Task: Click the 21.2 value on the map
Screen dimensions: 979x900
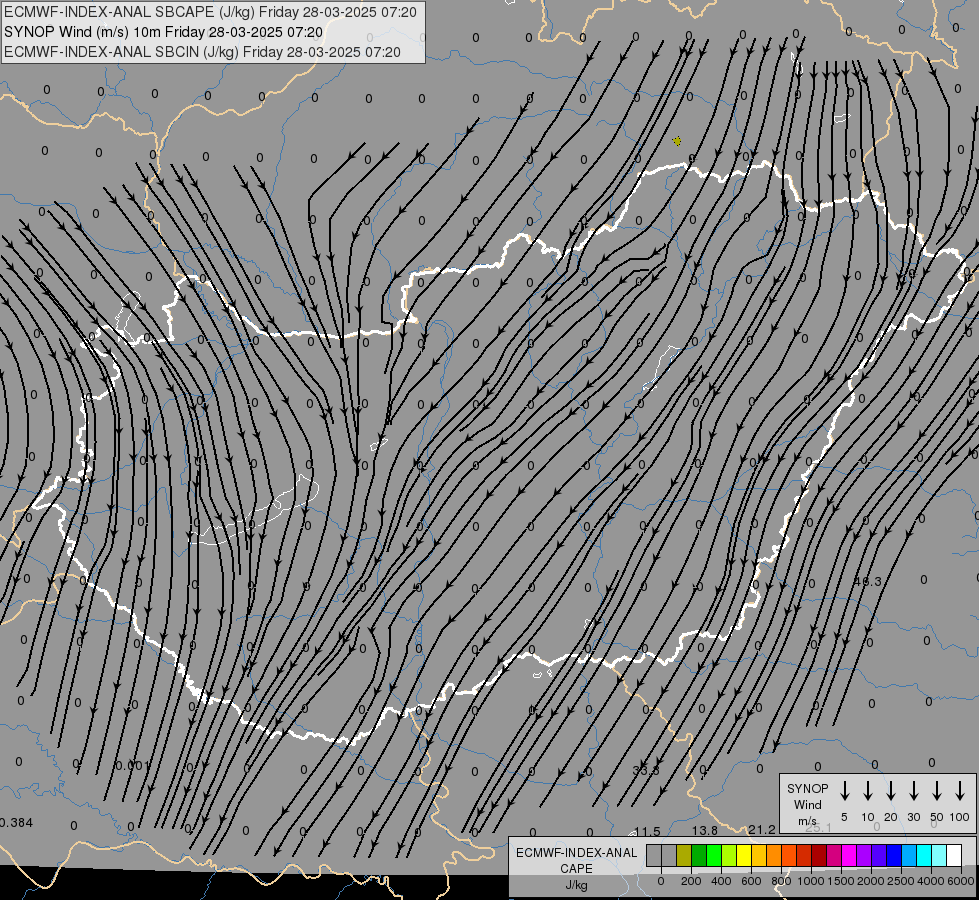Action: (762, 829)
